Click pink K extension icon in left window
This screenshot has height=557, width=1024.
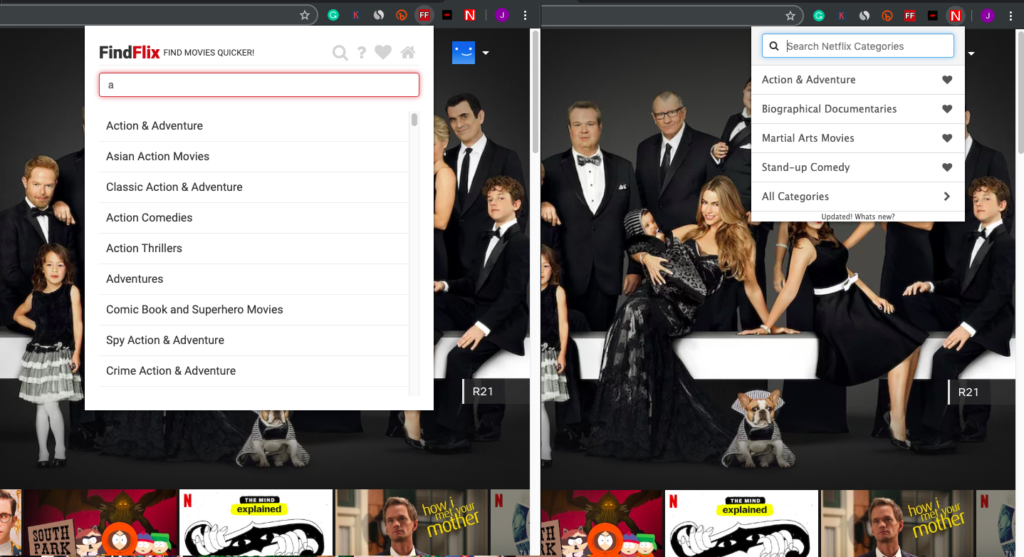pyautogui.click(x=356, y=15)
